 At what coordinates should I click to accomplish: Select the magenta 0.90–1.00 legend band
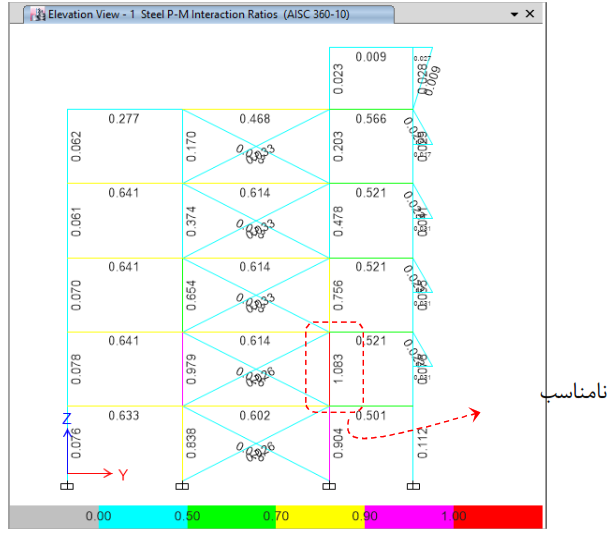coord(408,516)
